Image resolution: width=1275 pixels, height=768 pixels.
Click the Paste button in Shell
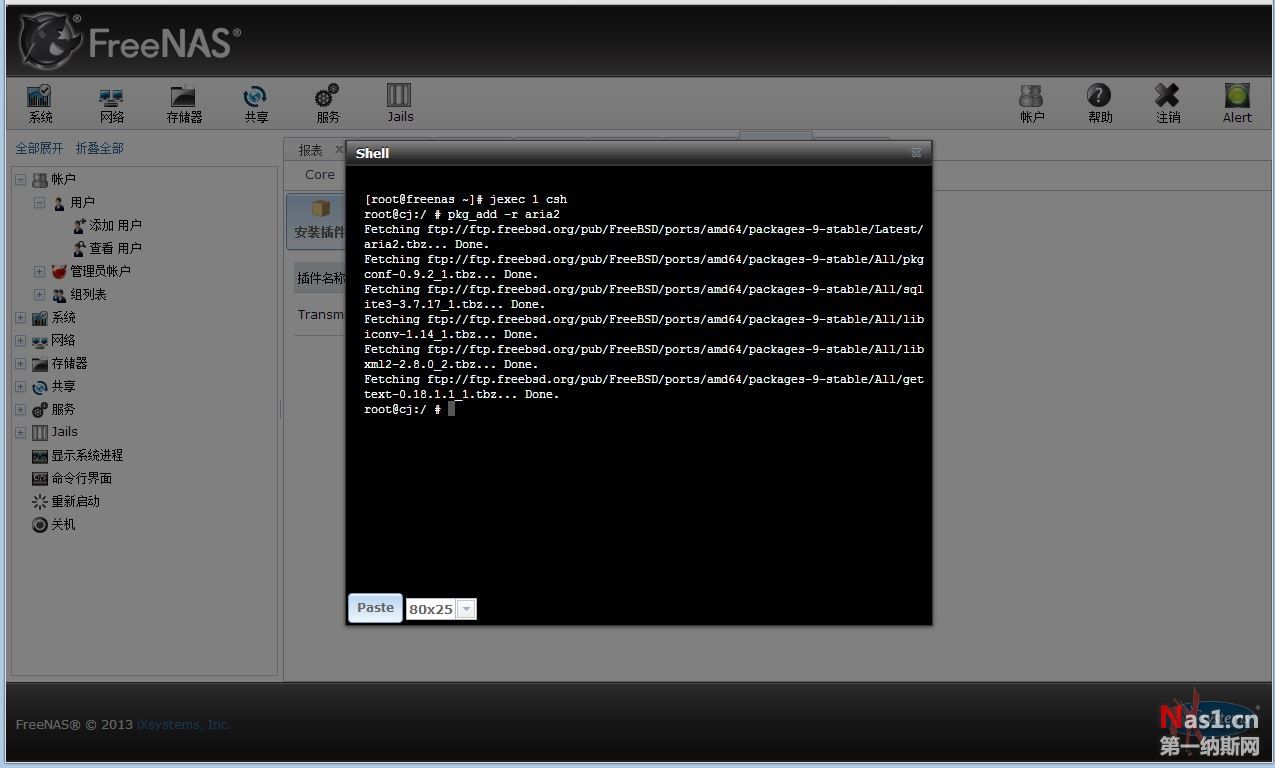(x=375, y=608)
